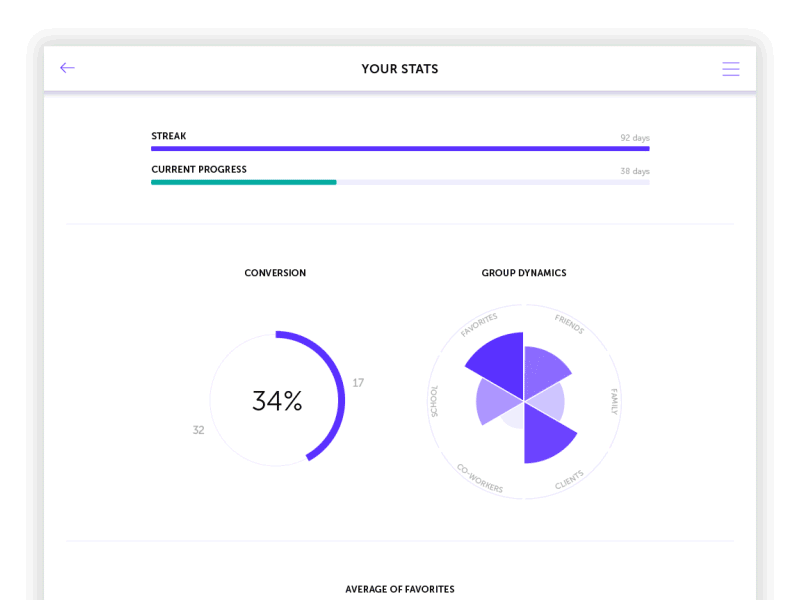Screen dimensions: 800x600
Task: Click the 38 days progress label
Action: pyautogui.click(x=637, y=171)
